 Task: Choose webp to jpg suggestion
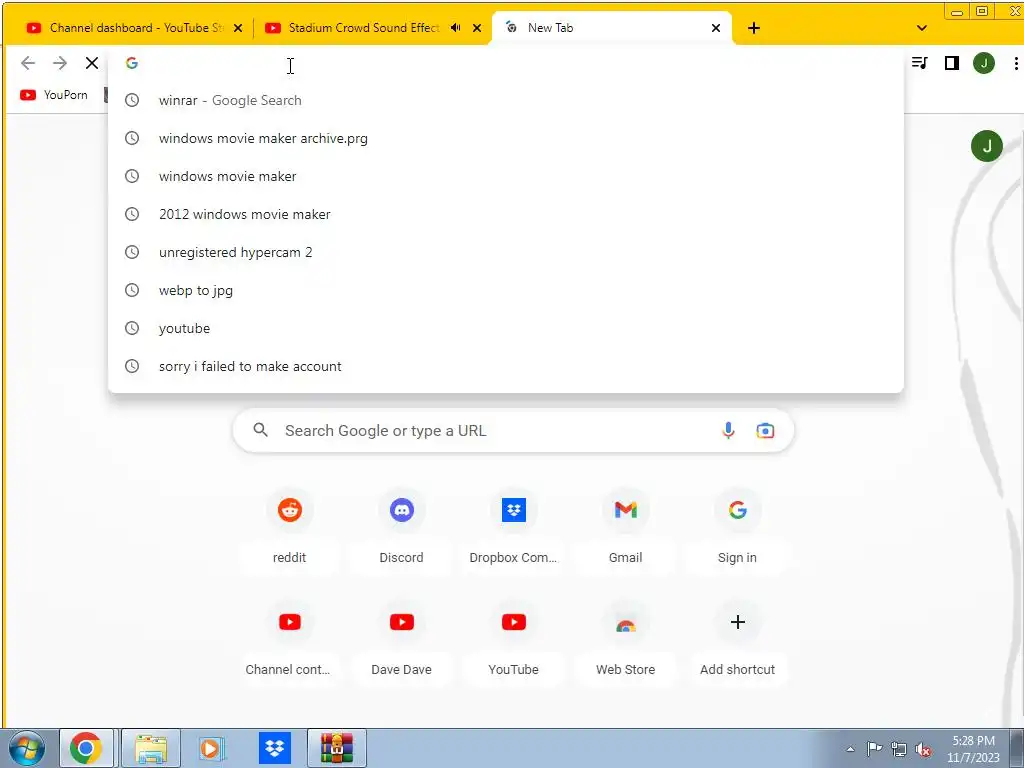505,290
